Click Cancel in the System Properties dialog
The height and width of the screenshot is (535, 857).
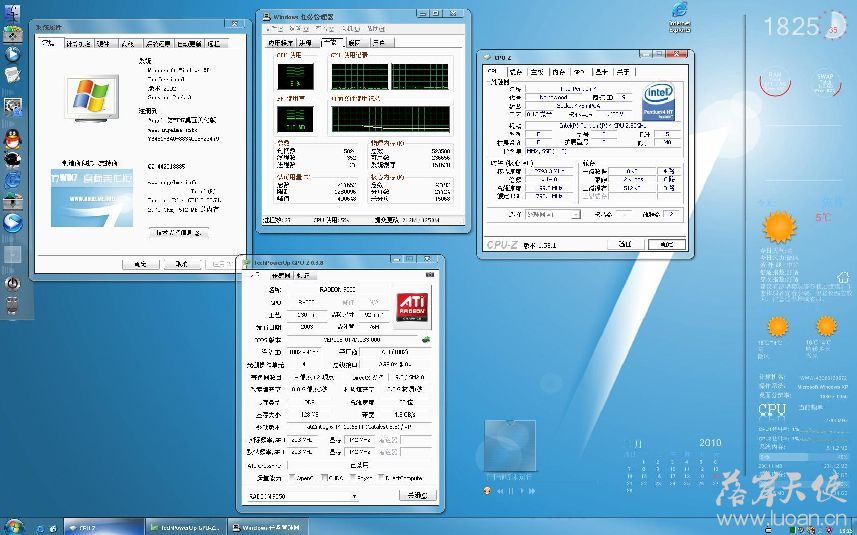[x=182, y=264]
